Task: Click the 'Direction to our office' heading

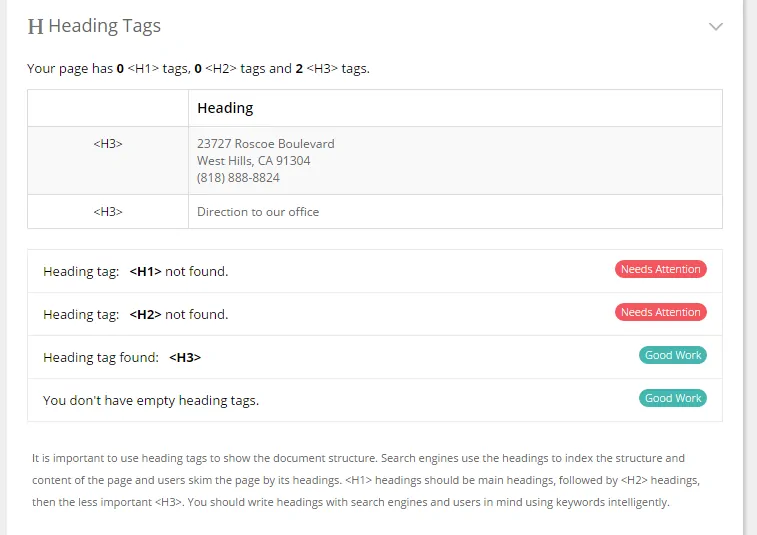Action: [258, 212]
